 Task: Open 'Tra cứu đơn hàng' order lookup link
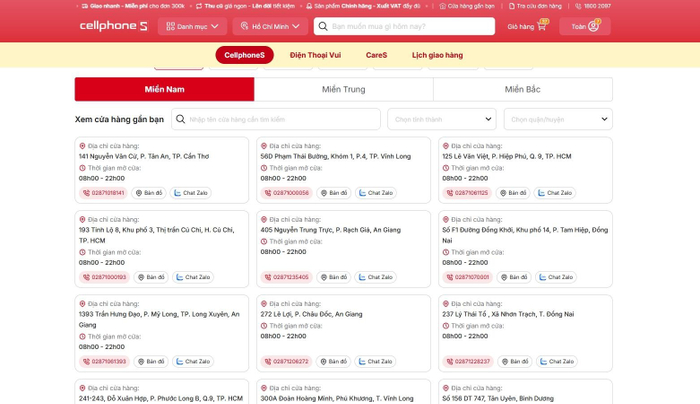[535, 6]
